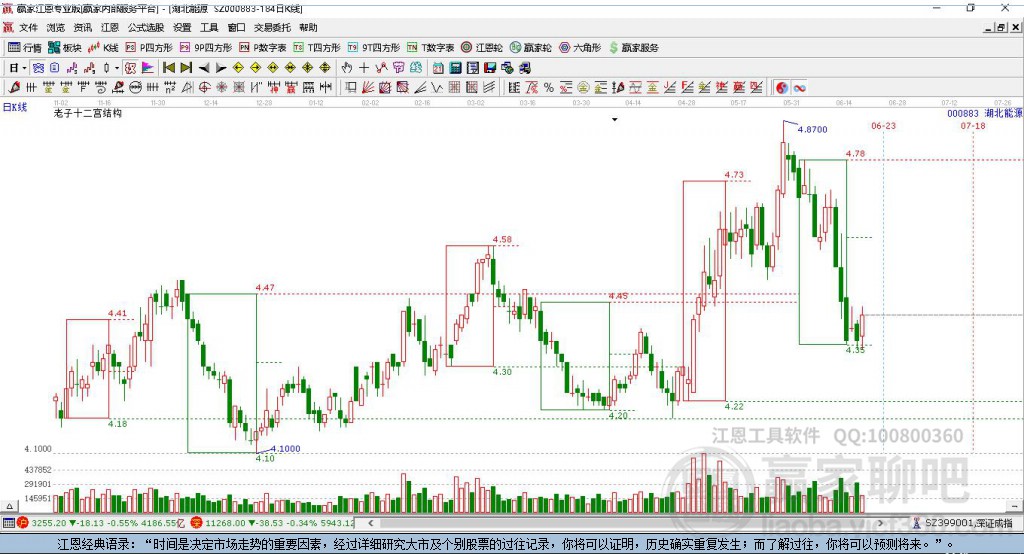
Task: Toggle the highlighted 权 adjustment icon
Action: pyautogui.click(x=131, y=68)
